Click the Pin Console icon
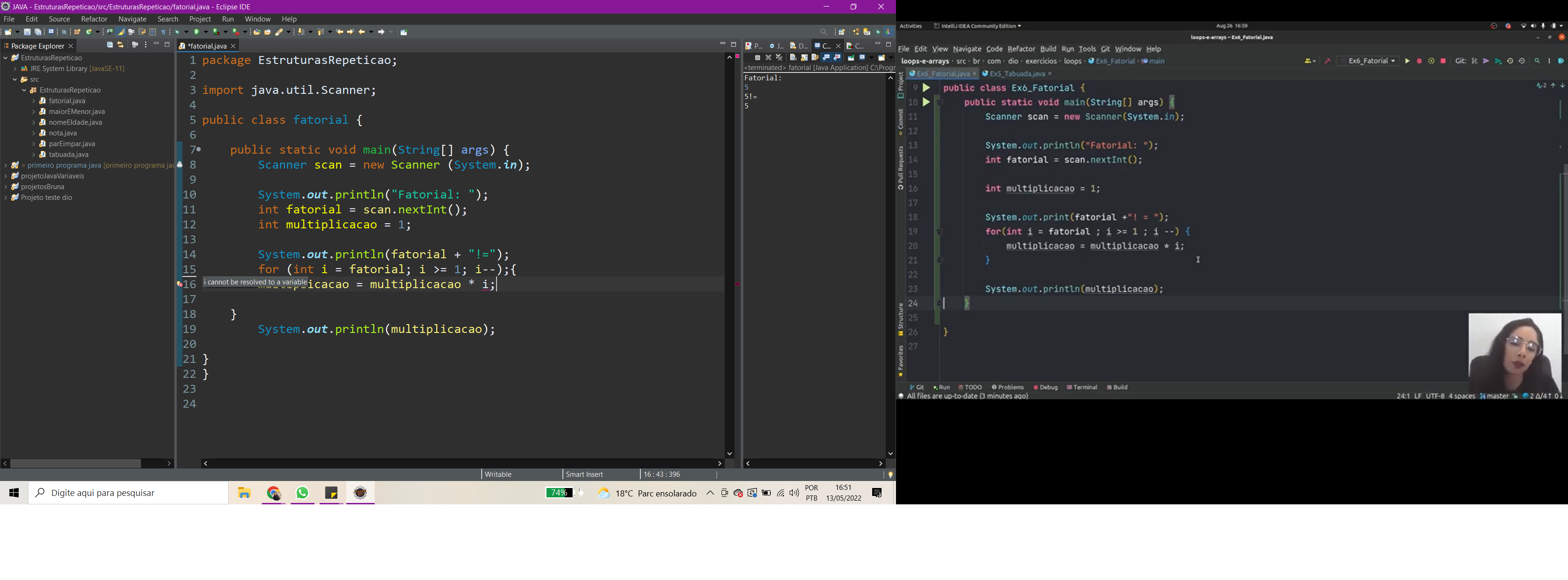 (851, 58)
